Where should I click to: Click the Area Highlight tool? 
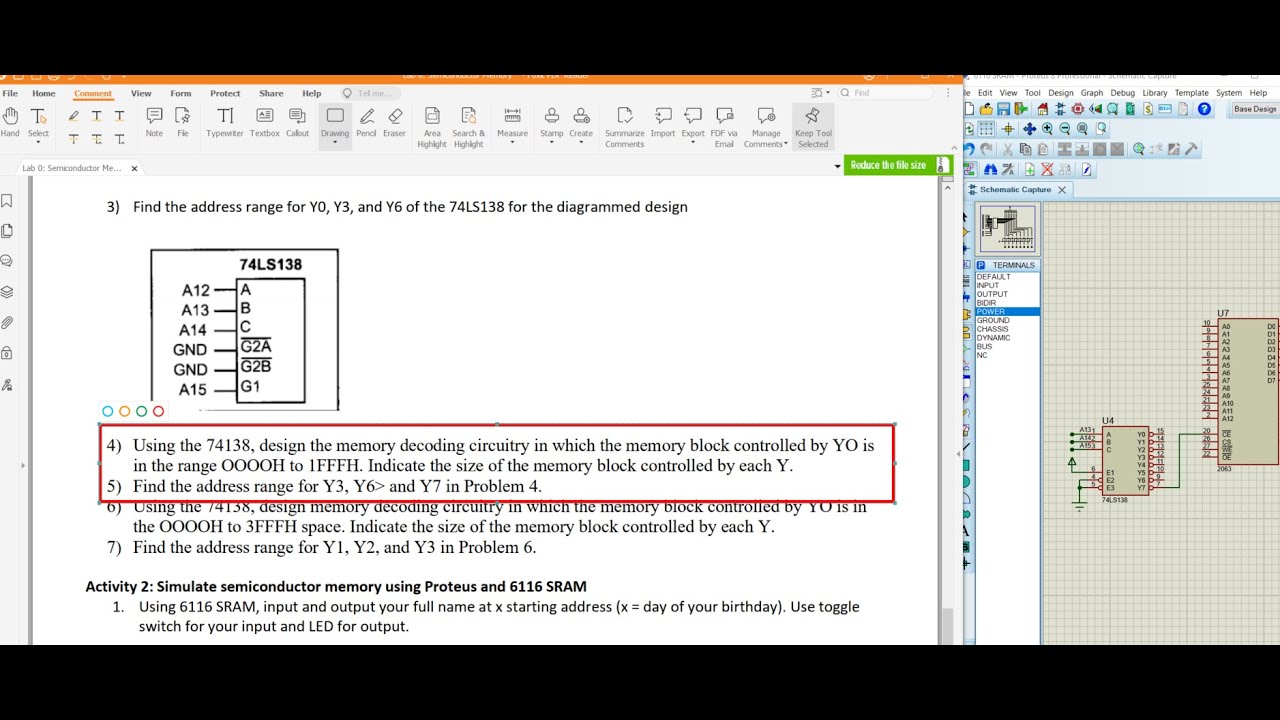click(x=432, y=128)
